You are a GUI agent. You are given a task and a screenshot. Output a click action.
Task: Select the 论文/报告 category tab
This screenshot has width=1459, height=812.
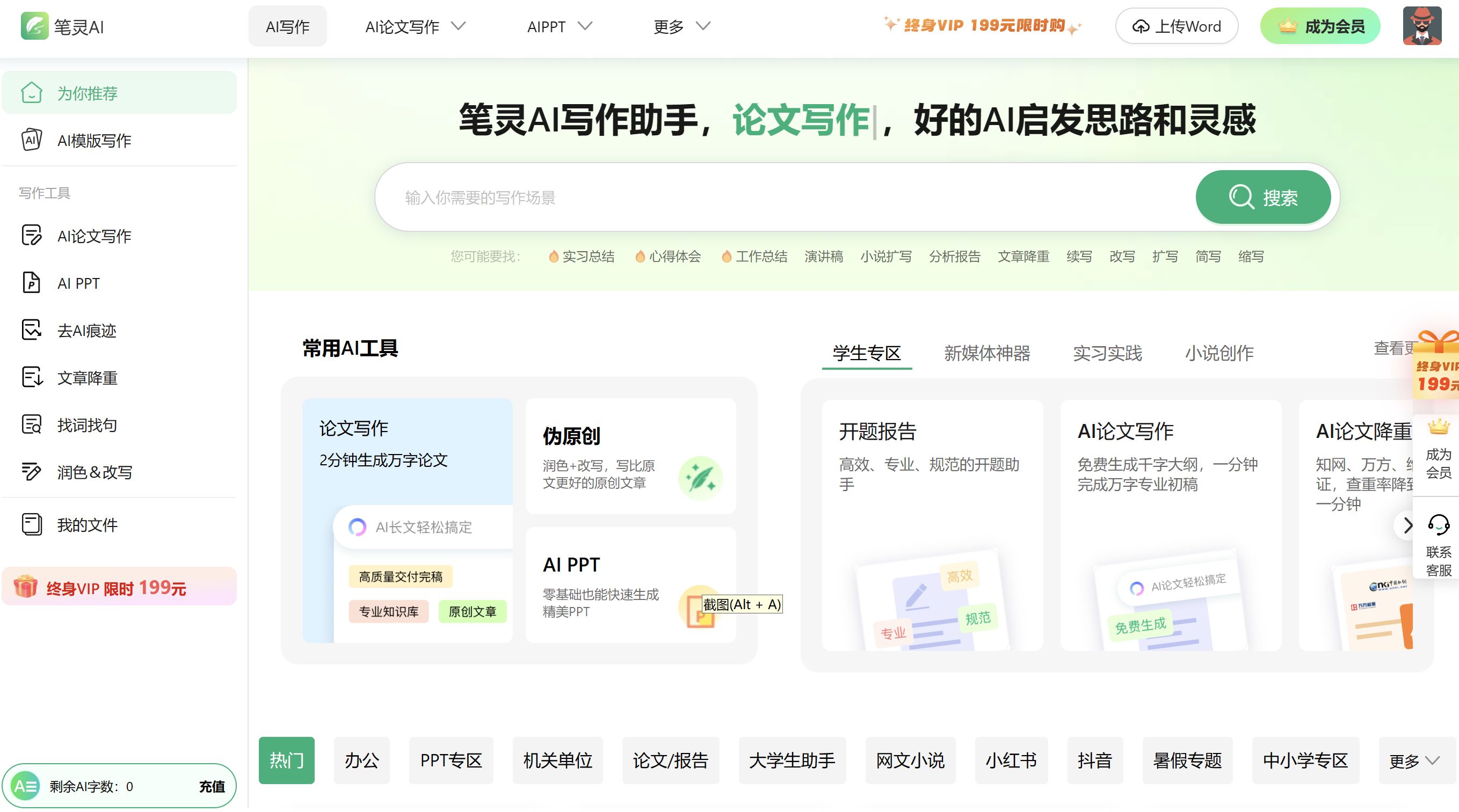[671, 760]
